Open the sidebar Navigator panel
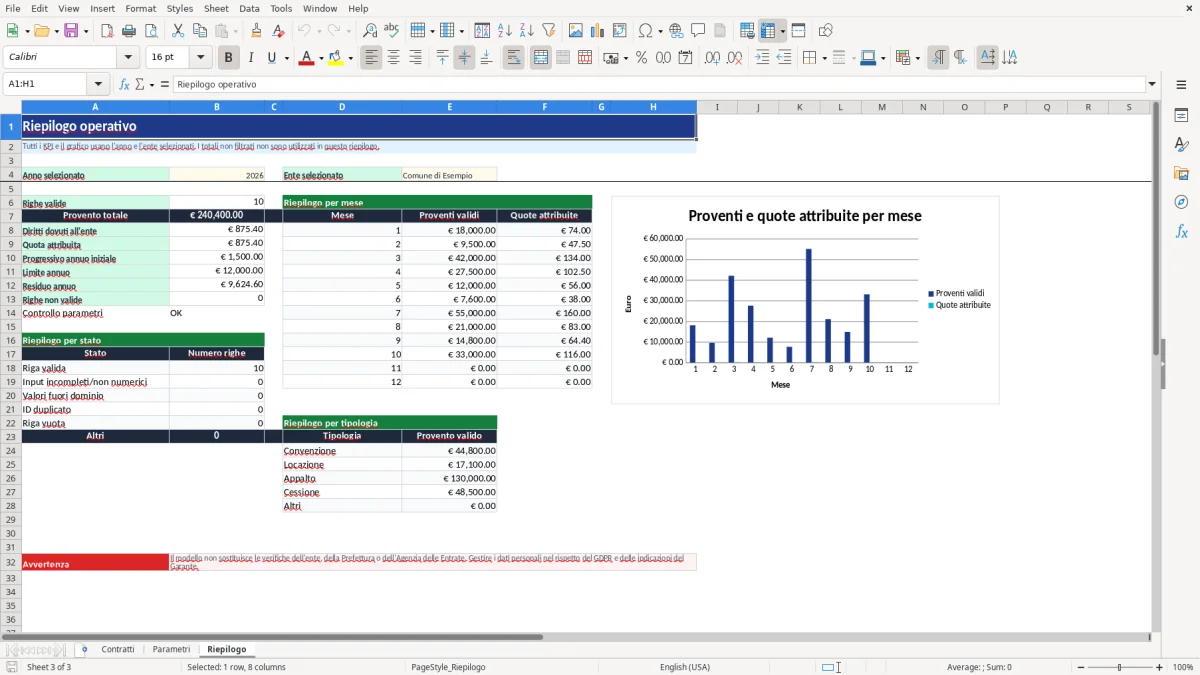1200x675 pixels. click(x=1181, y=202)
